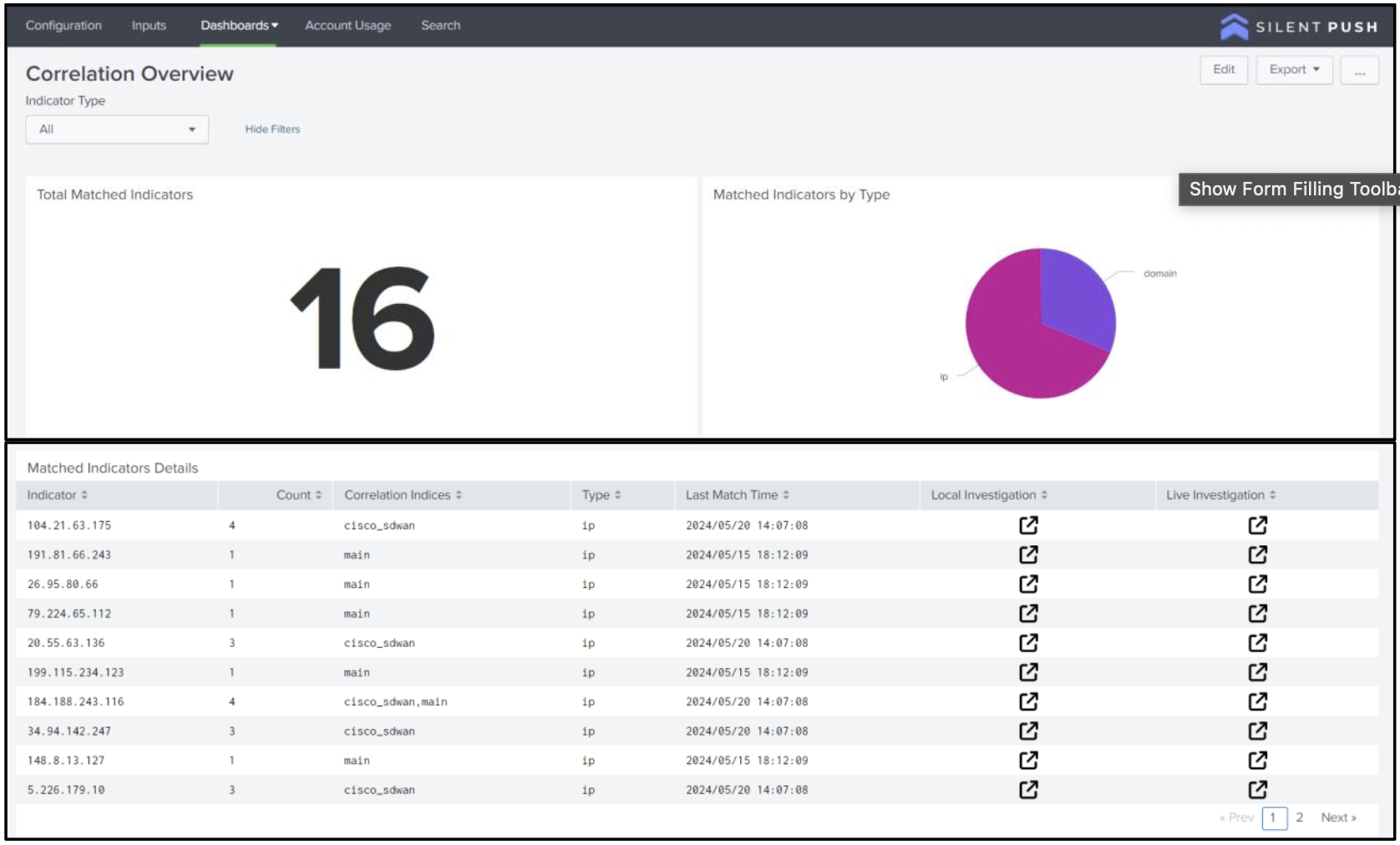Sort table by Count column

click(299, 495)
